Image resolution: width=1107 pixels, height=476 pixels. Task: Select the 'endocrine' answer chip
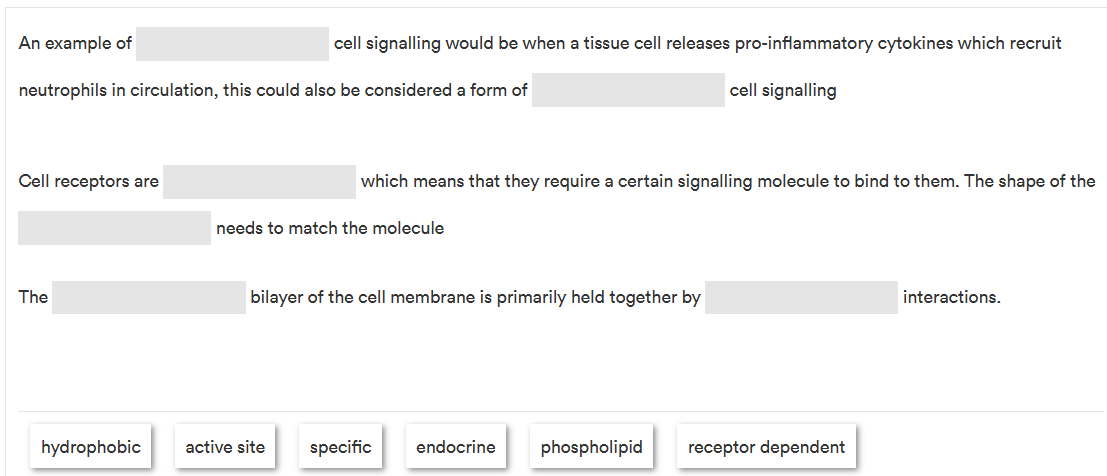(455, 447)
